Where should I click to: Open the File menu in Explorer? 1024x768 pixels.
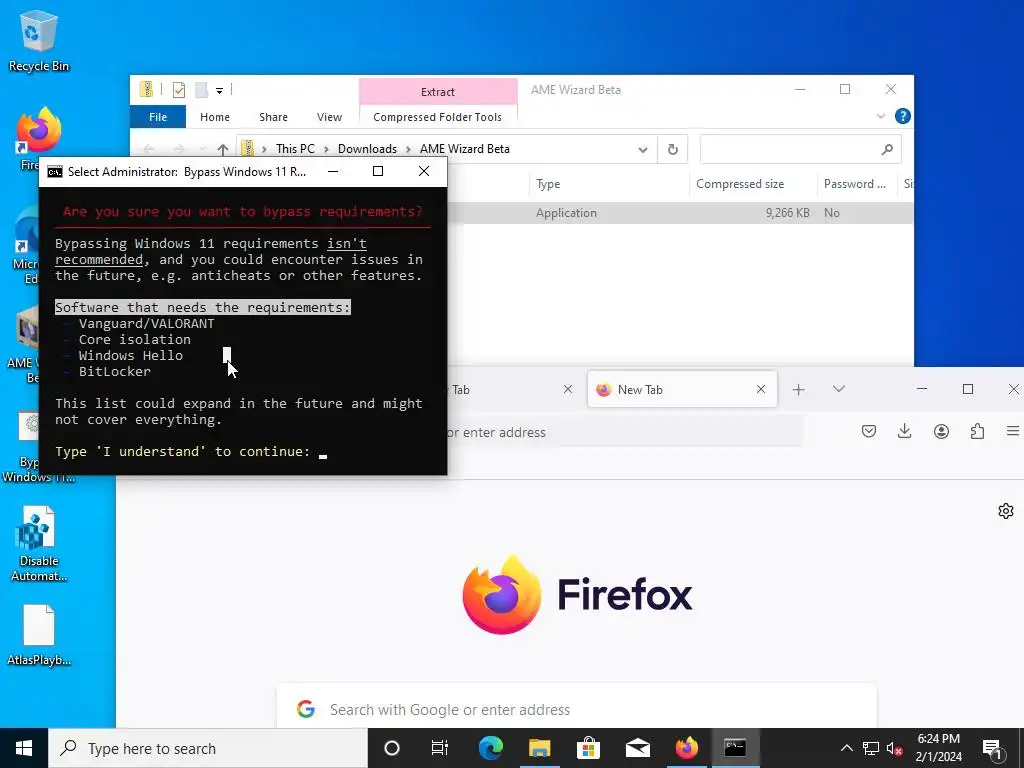click(158, 117)
